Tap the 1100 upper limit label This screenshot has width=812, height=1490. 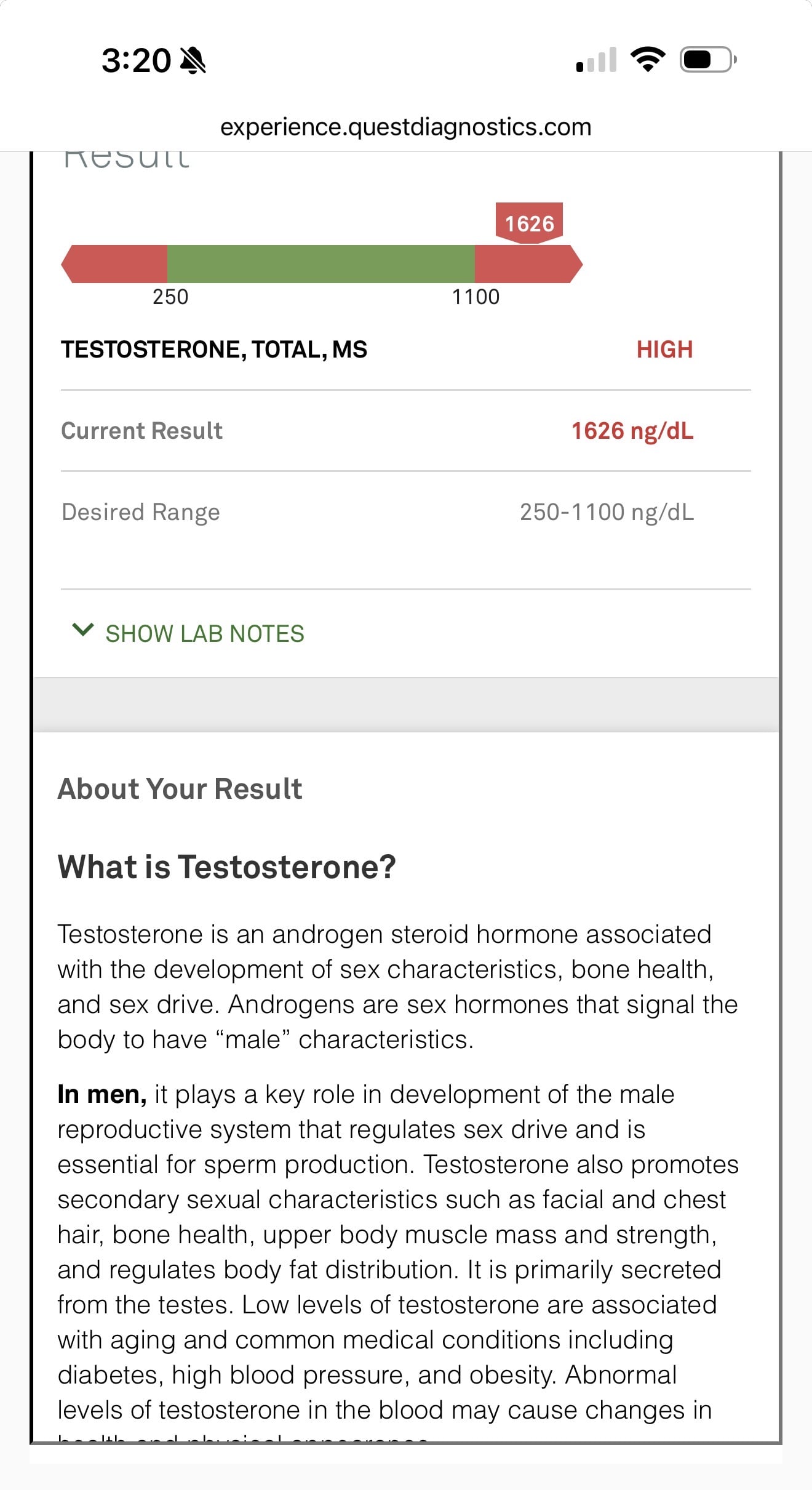[476, 297]
